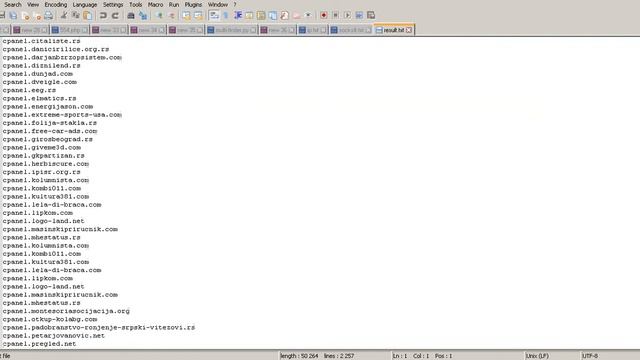Select the result.txt tab
This screenshot has width=640, height=360.
393,30
